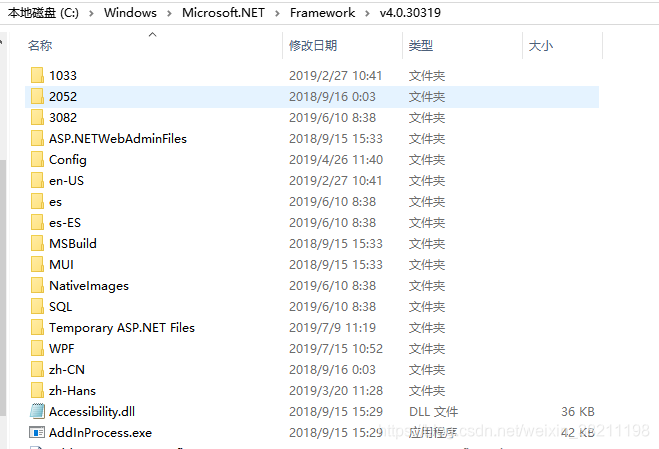659x449 pixels.
Task: Click the 文件夹 type cell for Config
Action: (x=427, y=160)
